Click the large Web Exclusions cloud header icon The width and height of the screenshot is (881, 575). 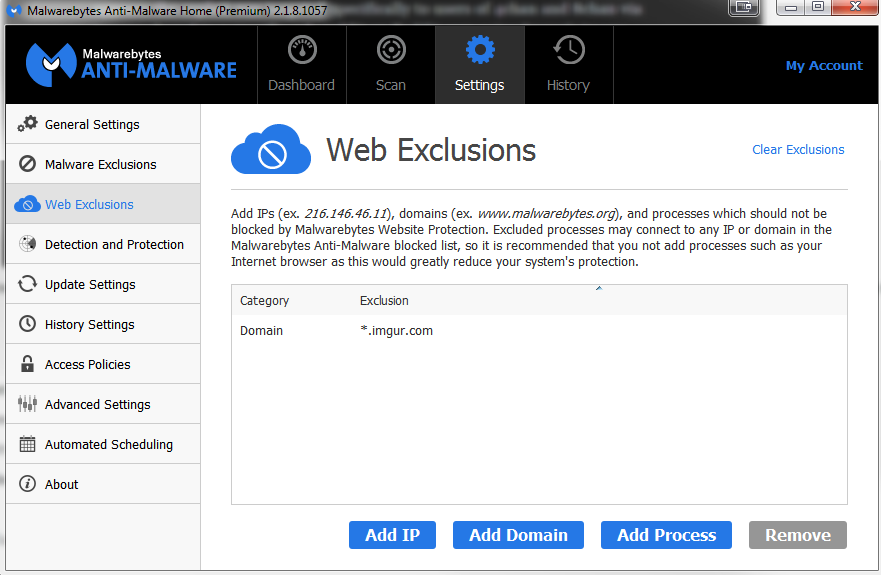[271, 150]
